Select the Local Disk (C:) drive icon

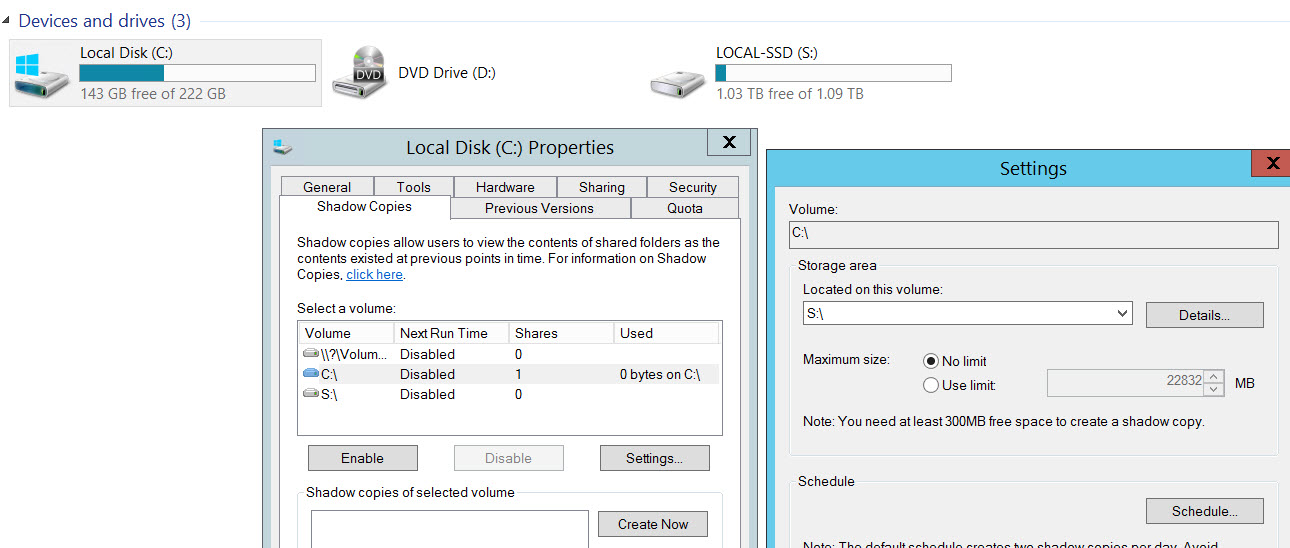click(x=42, y=74)
